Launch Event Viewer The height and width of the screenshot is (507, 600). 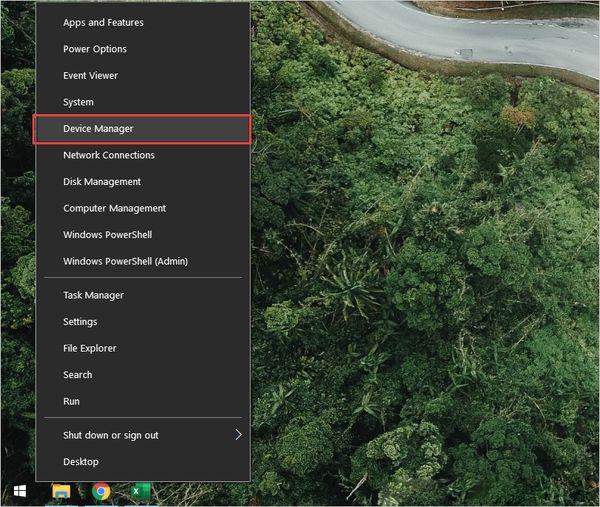[90, 76]
